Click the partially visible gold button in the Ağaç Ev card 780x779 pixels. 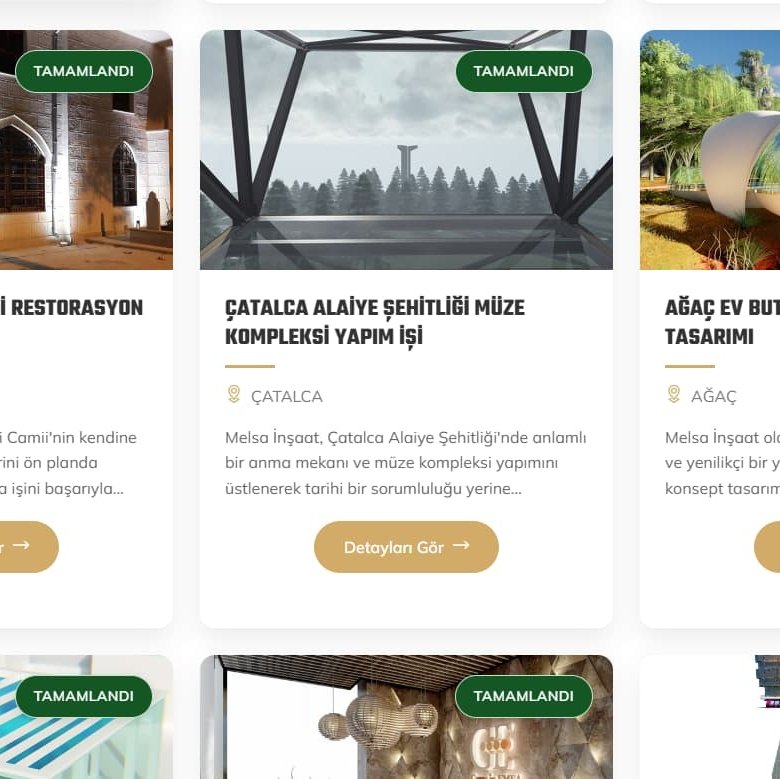point(767,547)
